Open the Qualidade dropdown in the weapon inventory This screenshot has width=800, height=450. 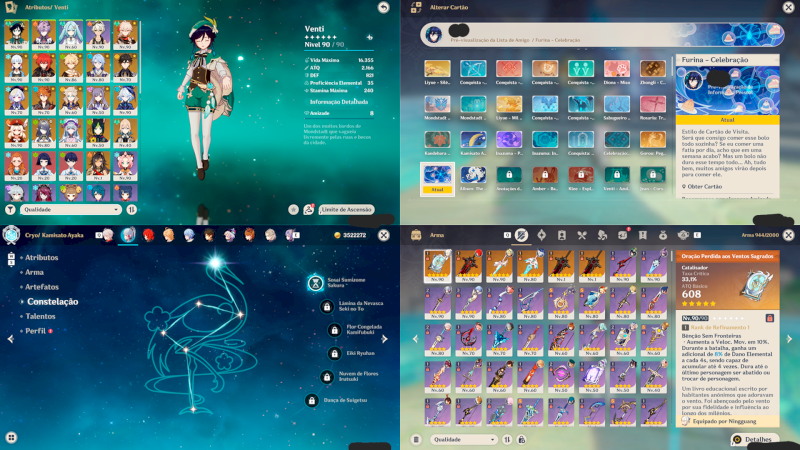(x=463, y=439)
